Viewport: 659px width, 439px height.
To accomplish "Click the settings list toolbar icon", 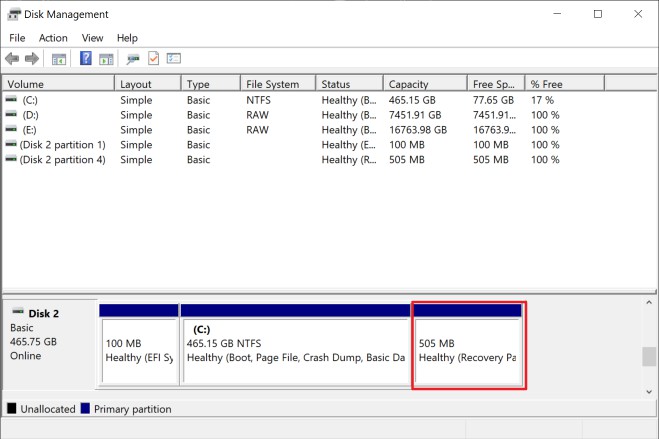I will pyautogui.click(x=174, y=58).
